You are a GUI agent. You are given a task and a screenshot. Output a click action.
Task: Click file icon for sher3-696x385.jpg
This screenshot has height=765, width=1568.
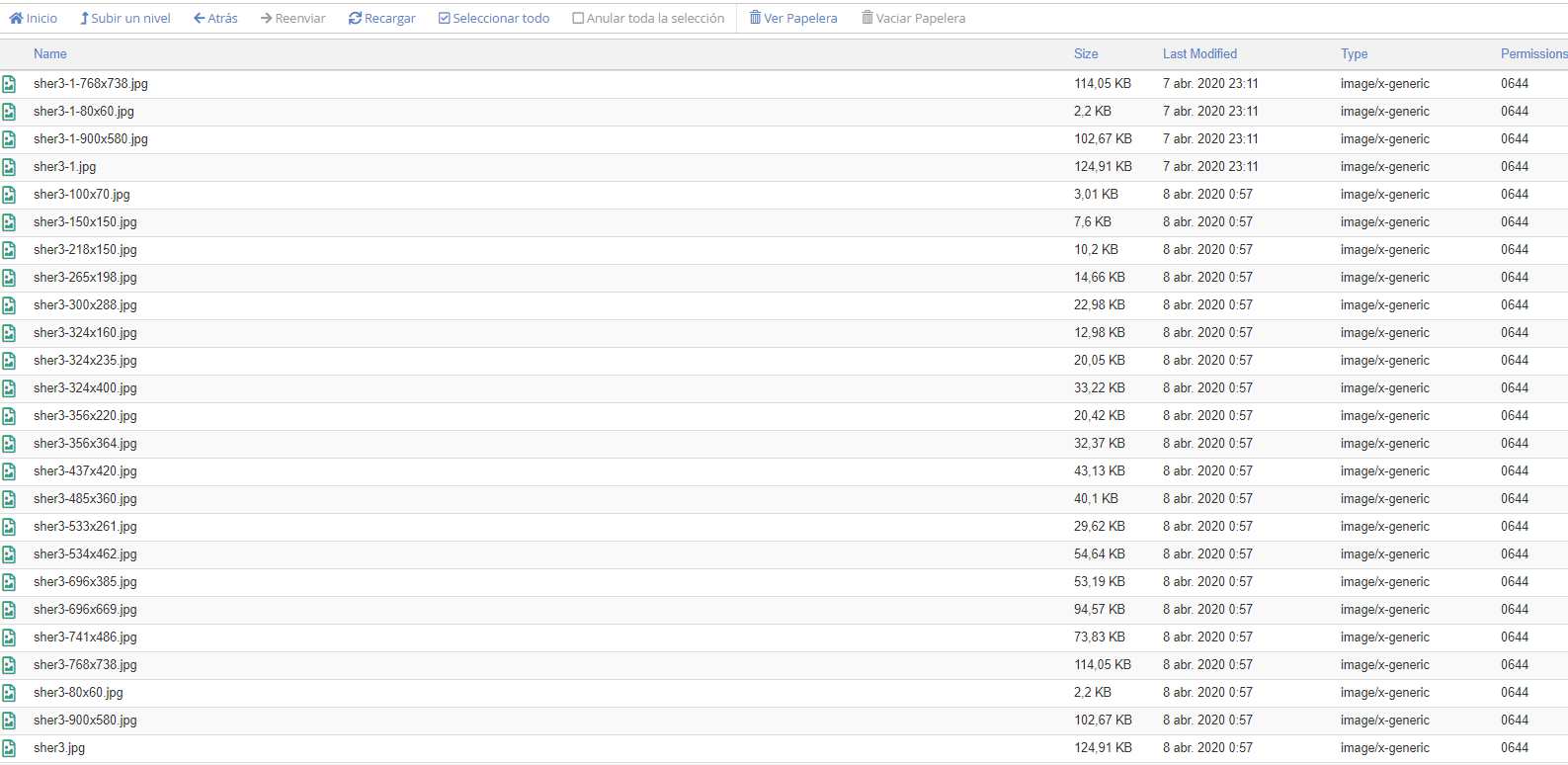pos(9,582)
